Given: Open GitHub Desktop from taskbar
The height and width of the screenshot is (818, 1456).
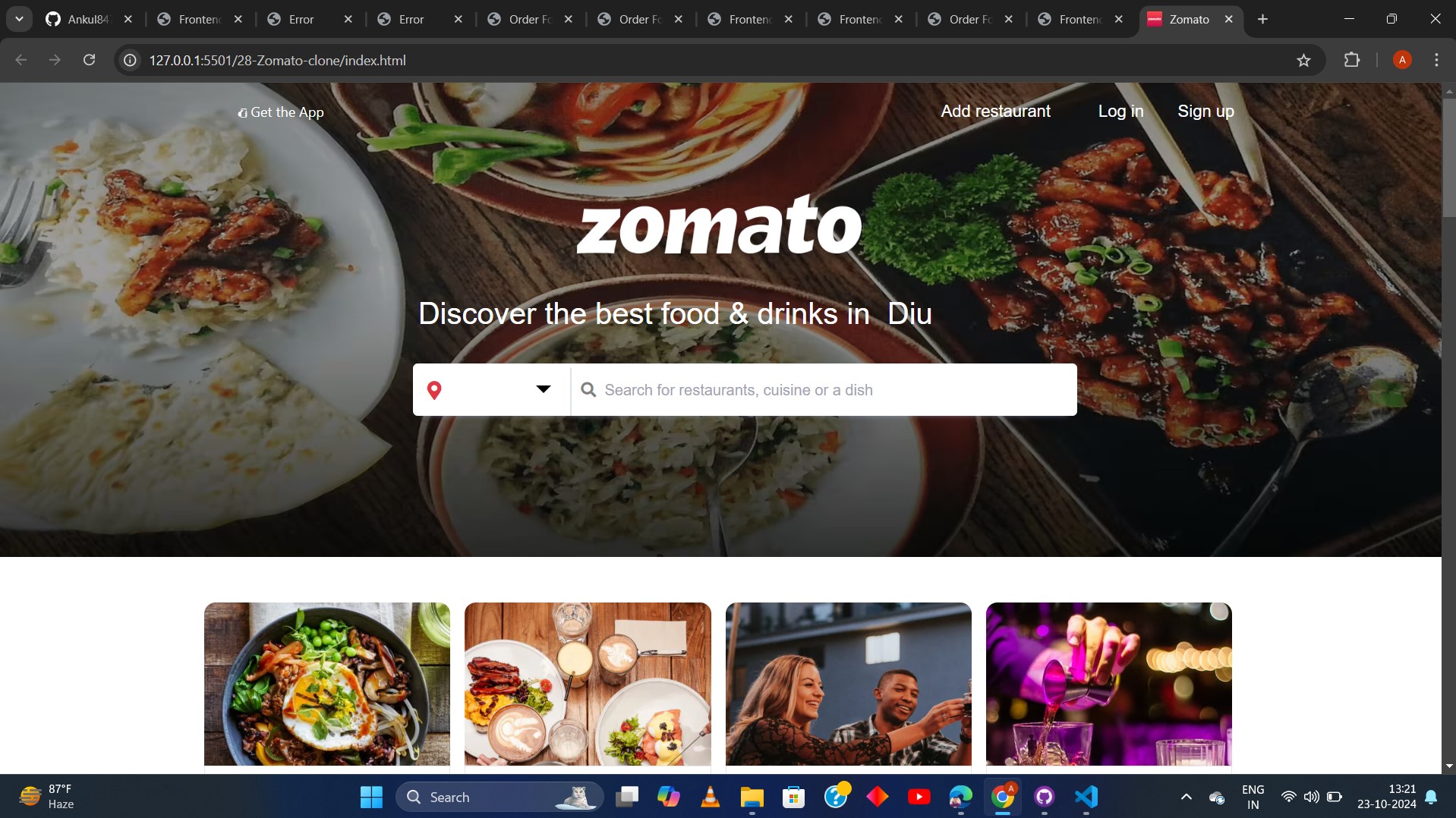Looking at the screenshot, I should click(x=1045, y=797).
